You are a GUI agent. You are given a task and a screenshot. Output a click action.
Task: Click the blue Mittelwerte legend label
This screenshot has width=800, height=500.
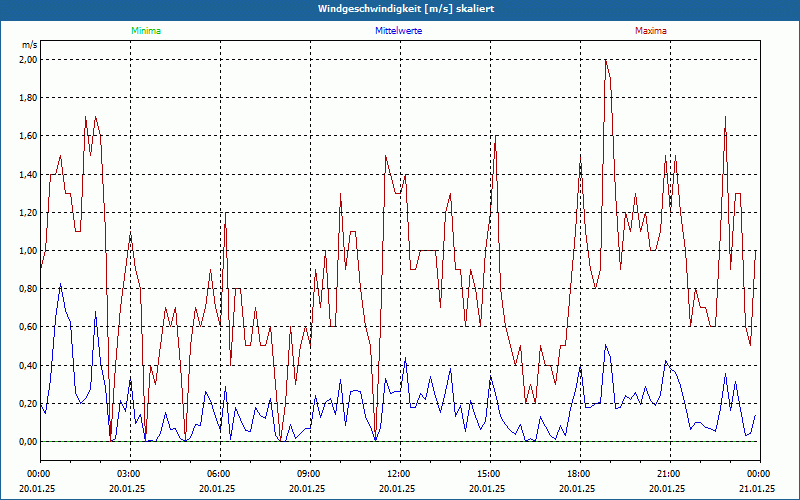tap(398, 31)
